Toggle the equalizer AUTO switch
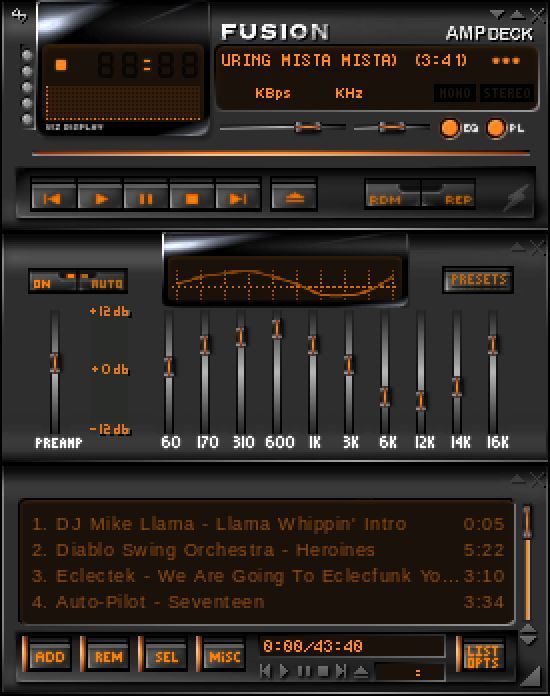The height and width of the screenshot is (696, 550). coord(103,281)
